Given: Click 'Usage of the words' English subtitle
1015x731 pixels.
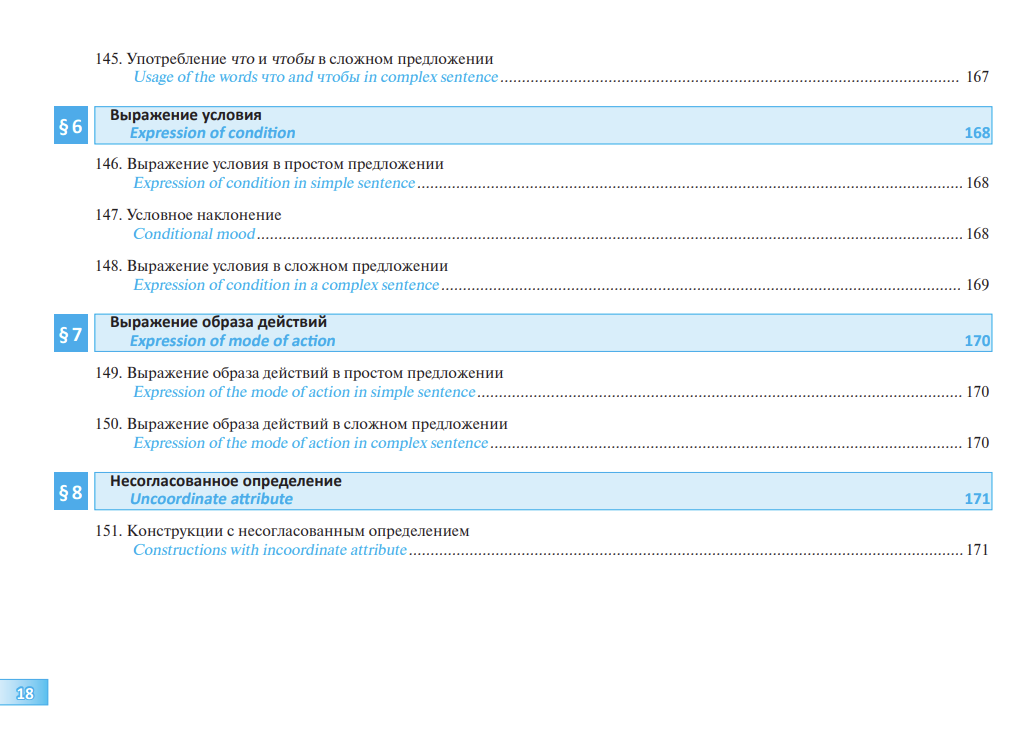Looking at the screenshot, I should [315, 77].
